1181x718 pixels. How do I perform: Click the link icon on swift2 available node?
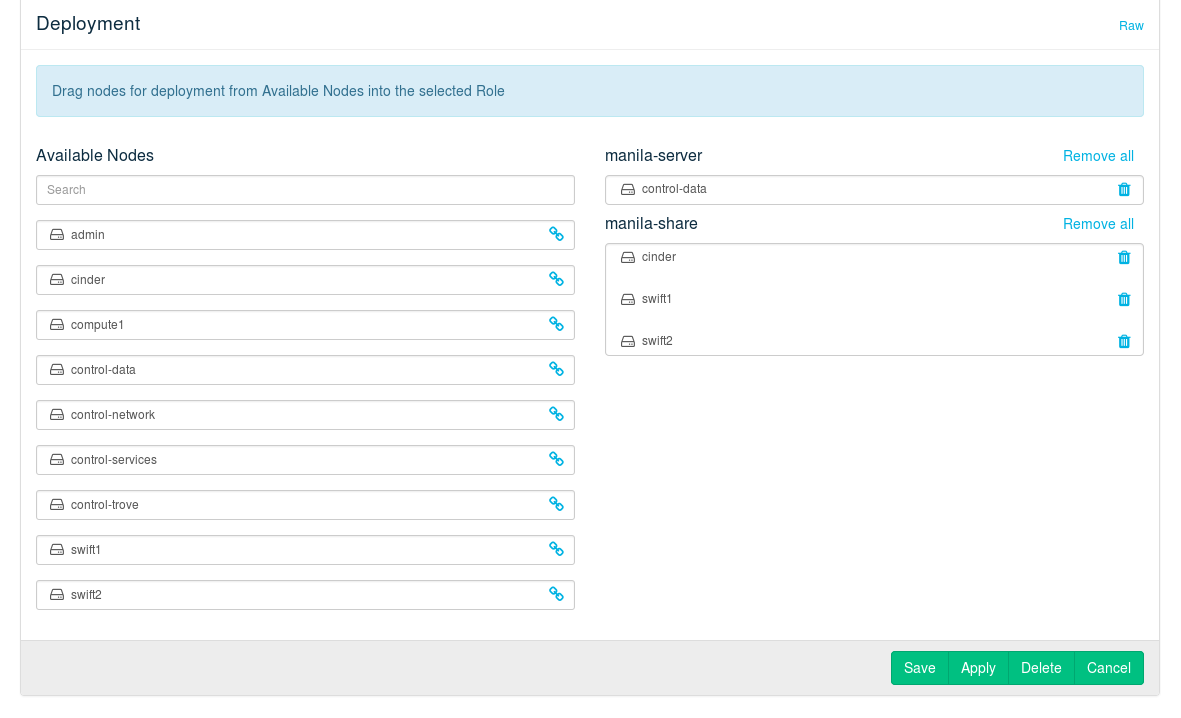tap(556, 594)
